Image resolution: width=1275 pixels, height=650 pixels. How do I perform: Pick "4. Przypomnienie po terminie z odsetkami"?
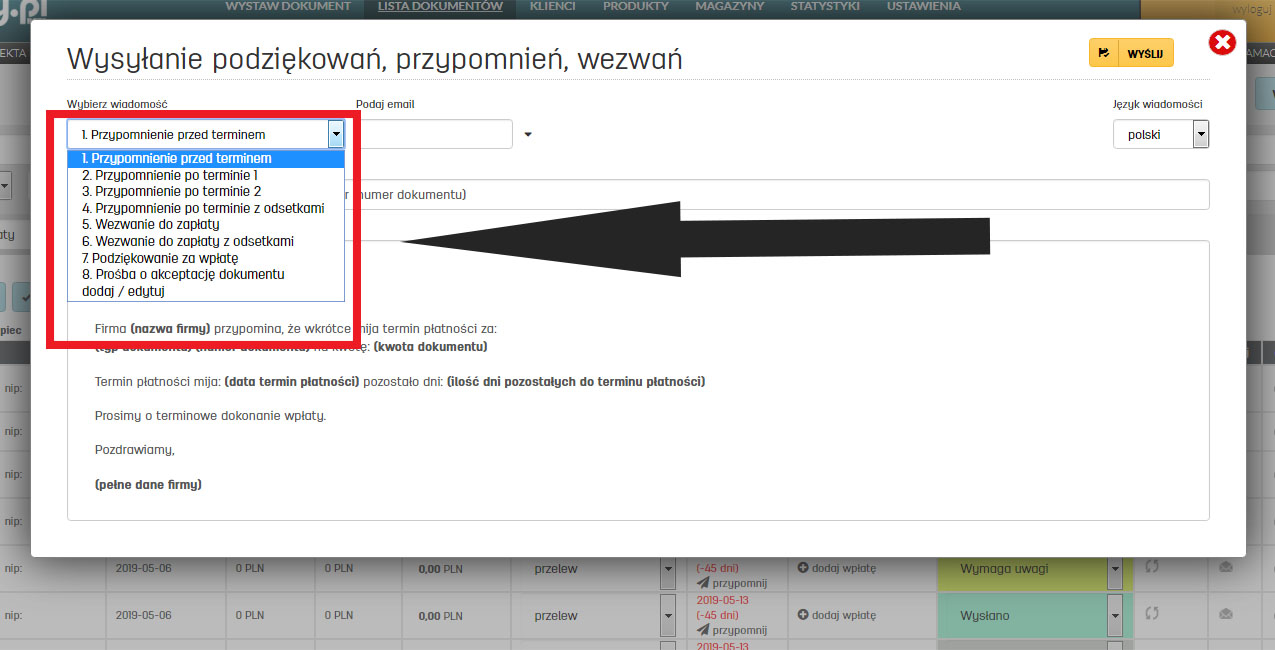203,208
